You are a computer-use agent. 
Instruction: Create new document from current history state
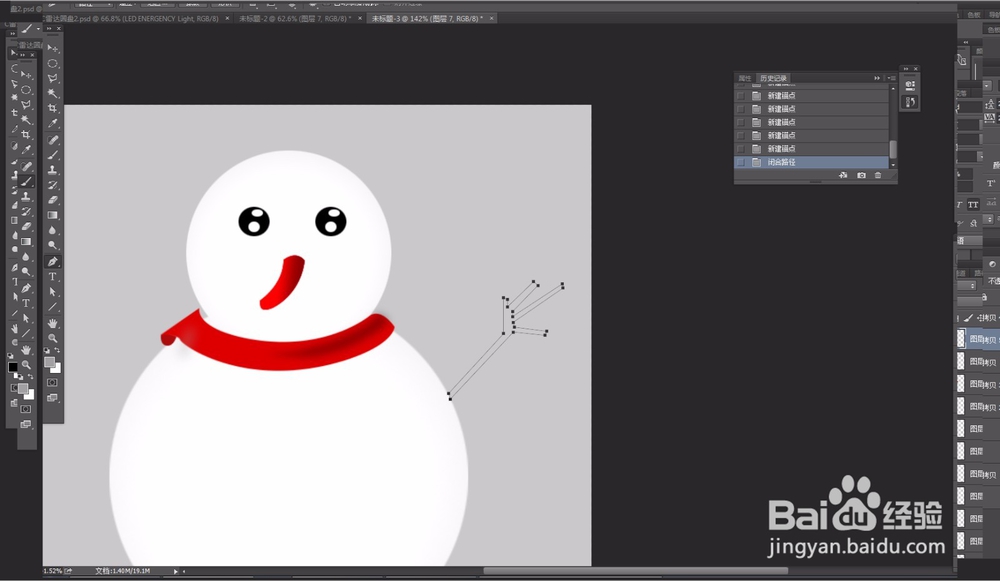(x=842, y=175)
